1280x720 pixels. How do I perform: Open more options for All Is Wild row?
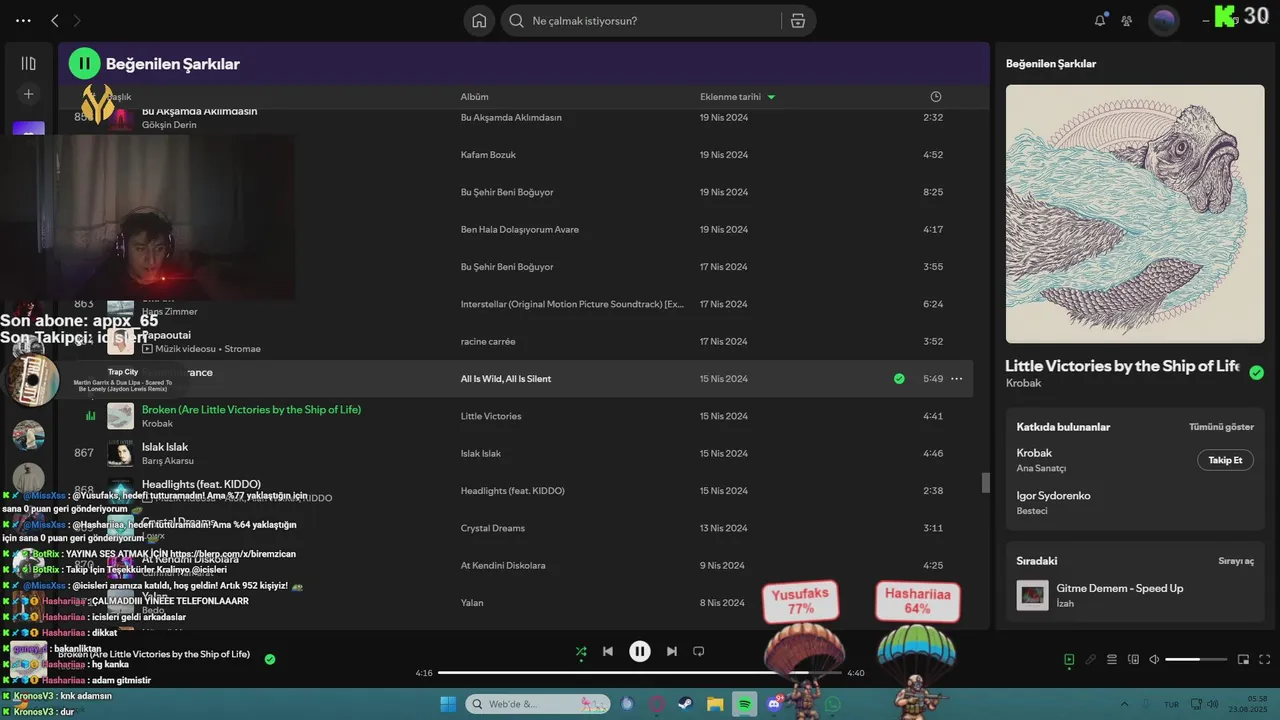(x=957, y=379)
